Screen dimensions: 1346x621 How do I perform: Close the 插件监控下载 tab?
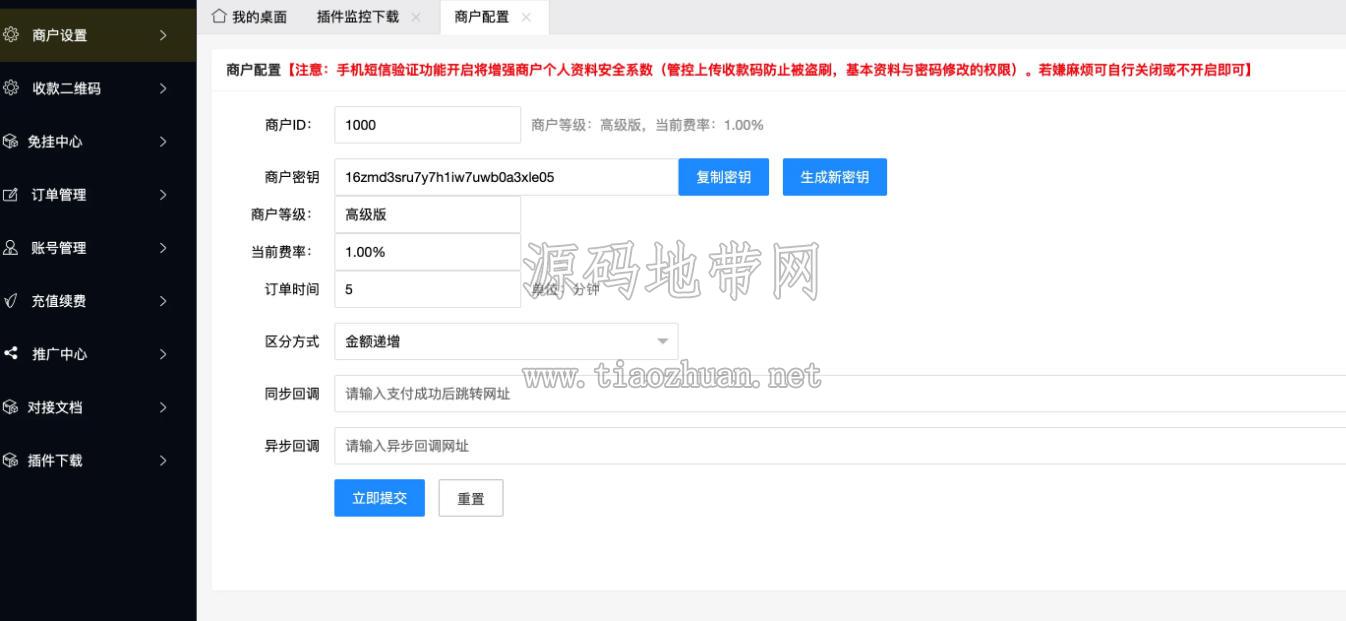[x=415, y=17]
